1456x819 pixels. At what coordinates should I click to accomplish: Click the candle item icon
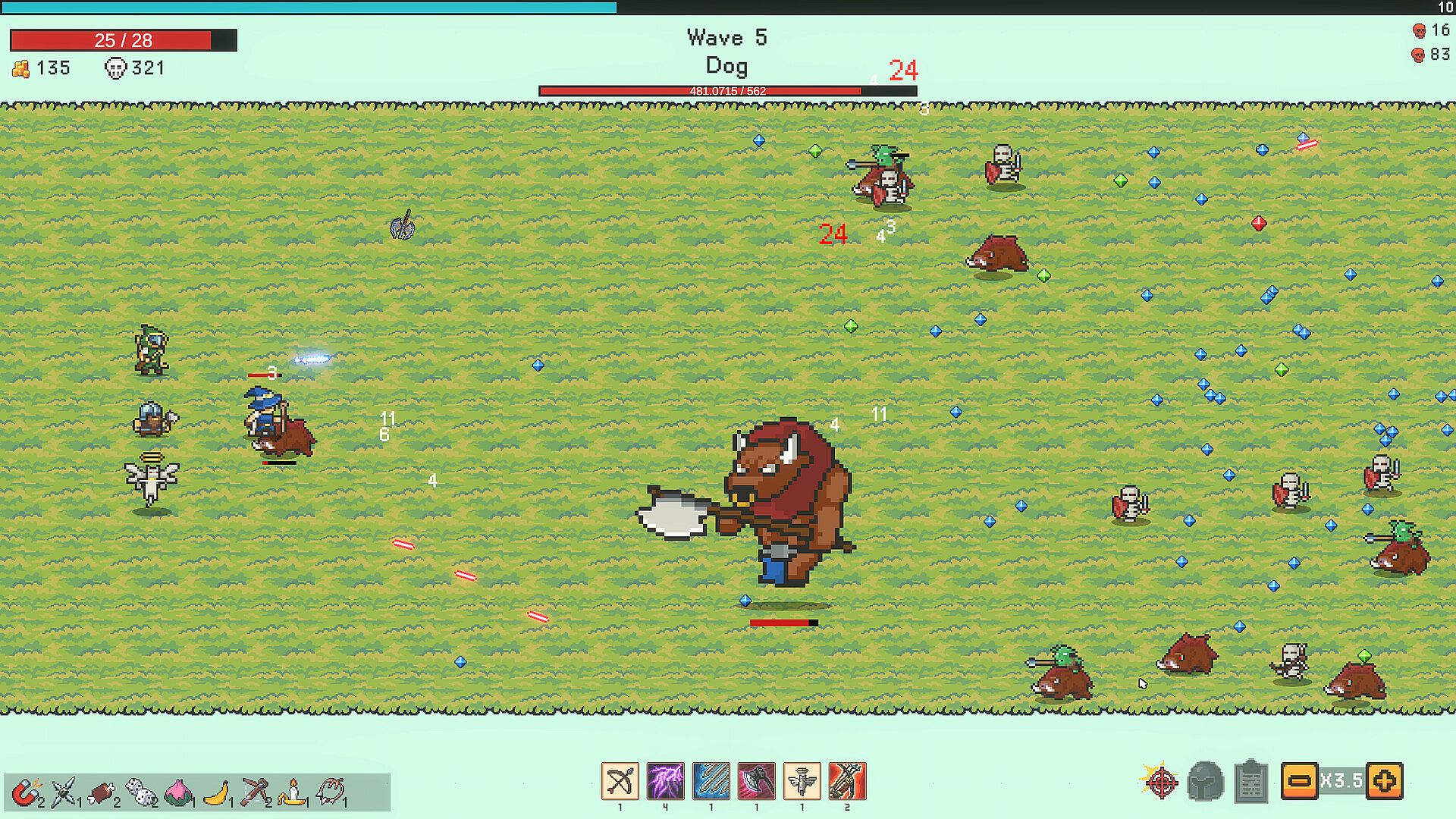pyautogui.click(x=291, y=792)
